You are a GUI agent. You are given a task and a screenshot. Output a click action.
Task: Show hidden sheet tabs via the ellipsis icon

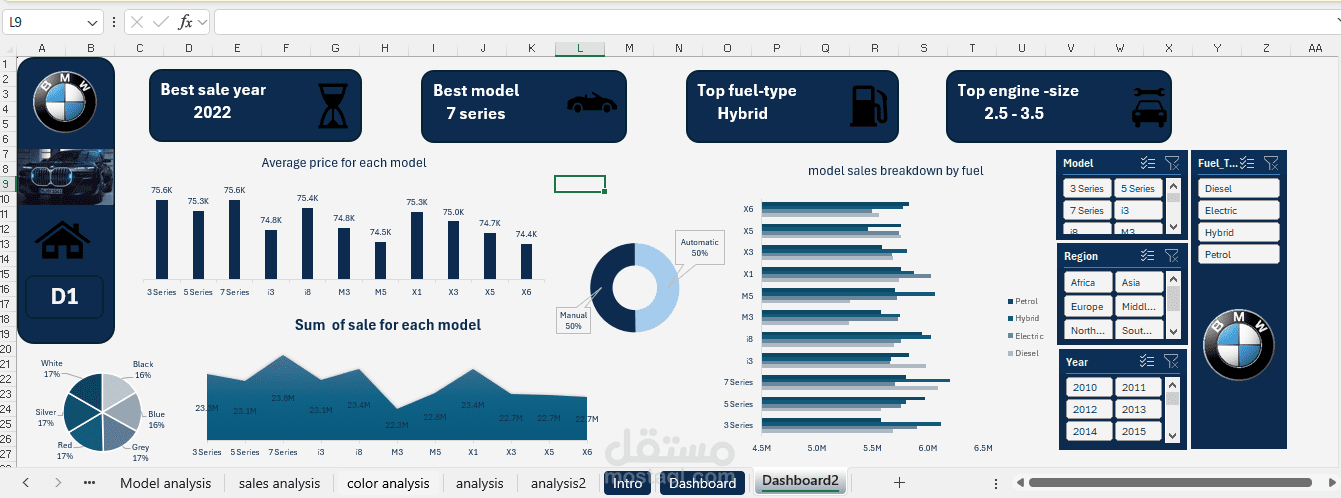click(x=90, y=483)
